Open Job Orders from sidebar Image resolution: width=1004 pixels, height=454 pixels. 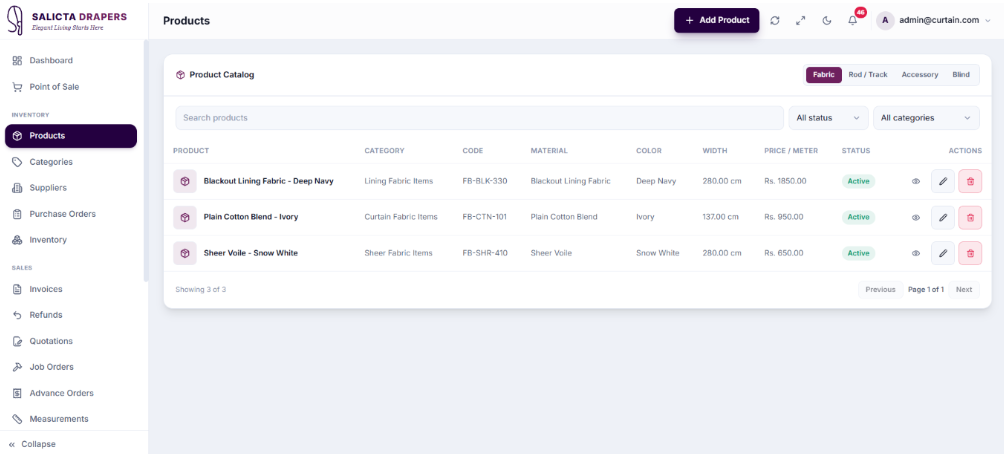[71, 367]
